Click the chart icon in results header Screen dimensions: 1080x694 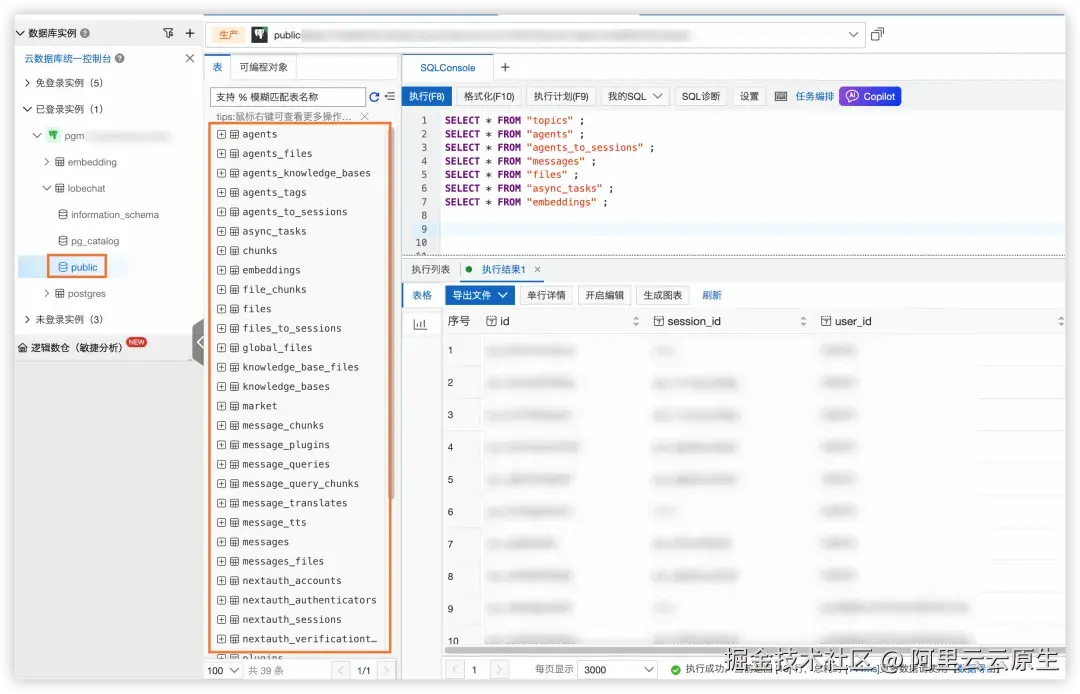pyautogui.click(x=419, y=324)
